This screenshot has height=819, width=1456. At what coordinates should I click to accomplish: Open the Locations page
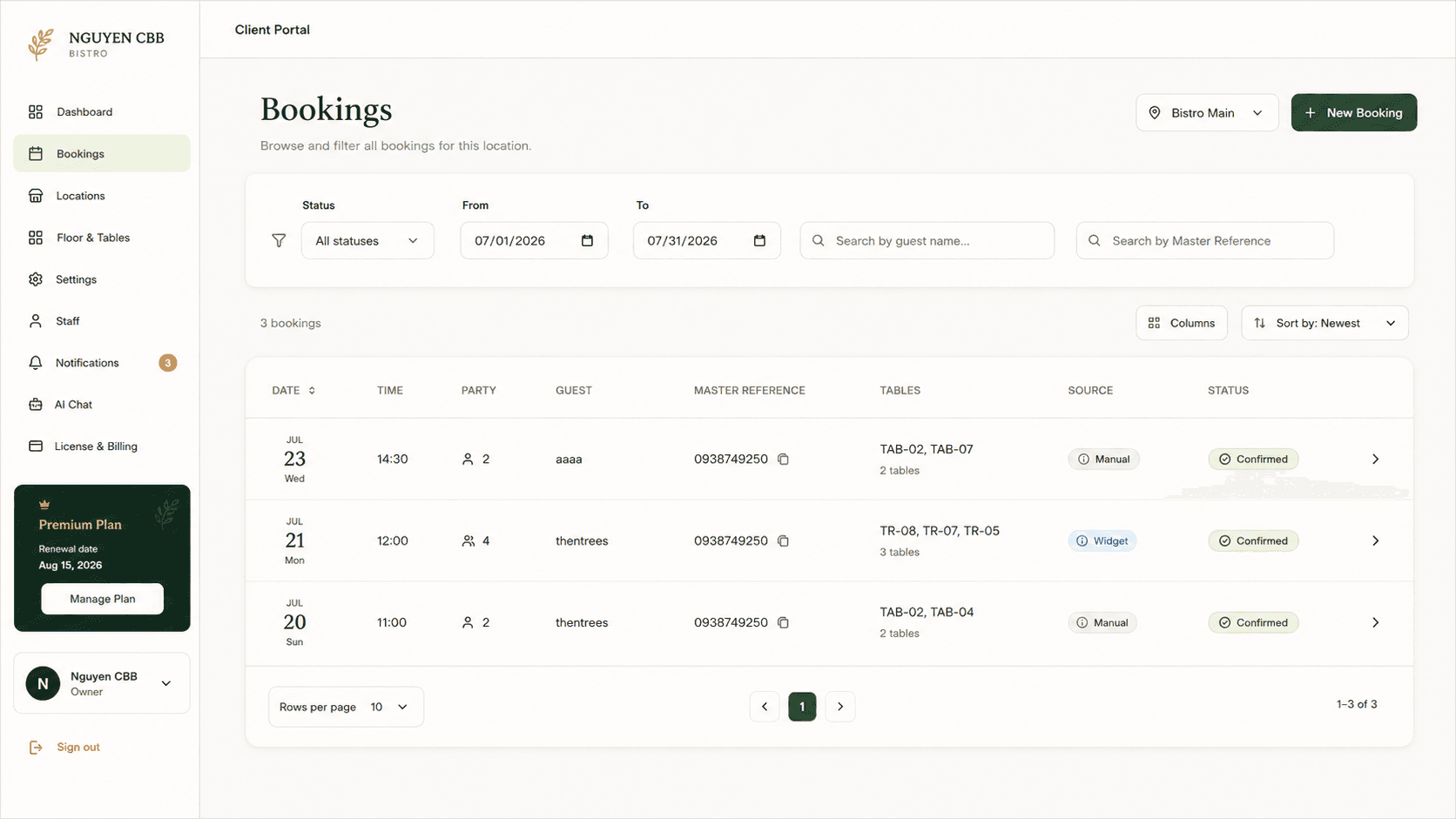102,196
